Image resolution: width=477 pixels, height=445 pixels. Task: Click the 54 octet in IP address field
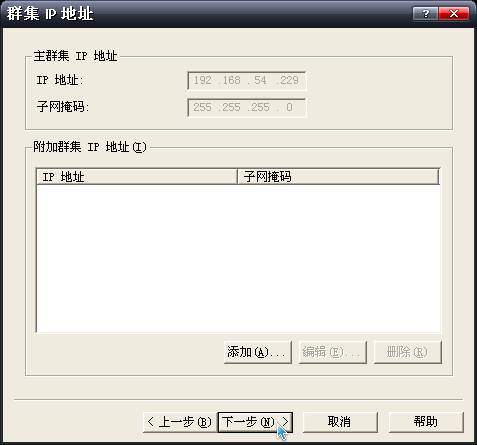coord(260,80)
